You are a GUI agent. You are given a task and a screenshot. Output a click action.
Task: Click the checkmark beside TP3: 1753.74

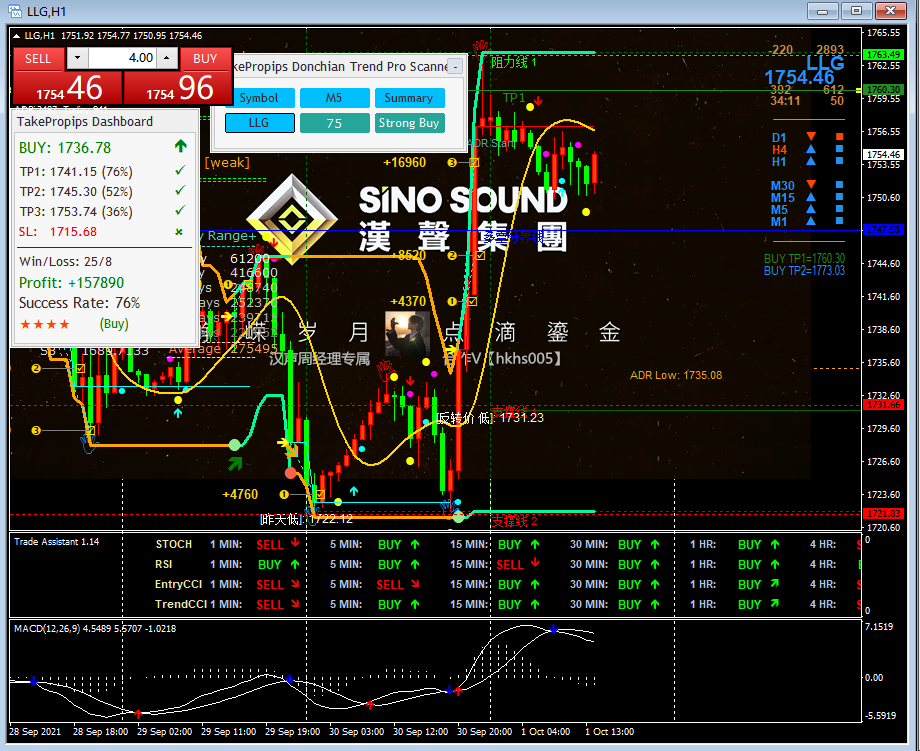(x=180, y=210)
